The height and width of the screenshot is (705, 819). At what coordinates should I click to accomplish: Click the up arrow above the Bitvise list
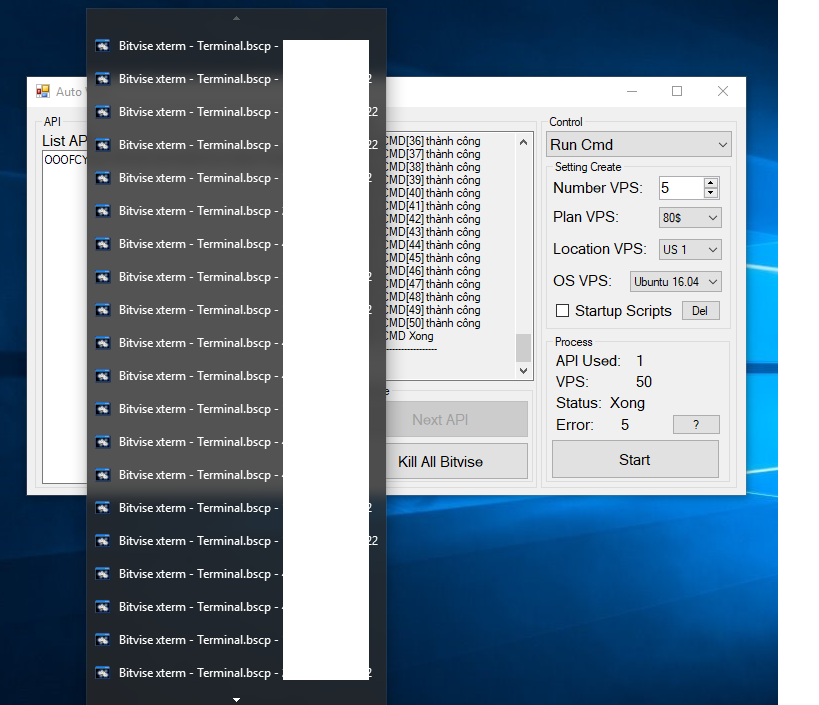click(236, 18)
